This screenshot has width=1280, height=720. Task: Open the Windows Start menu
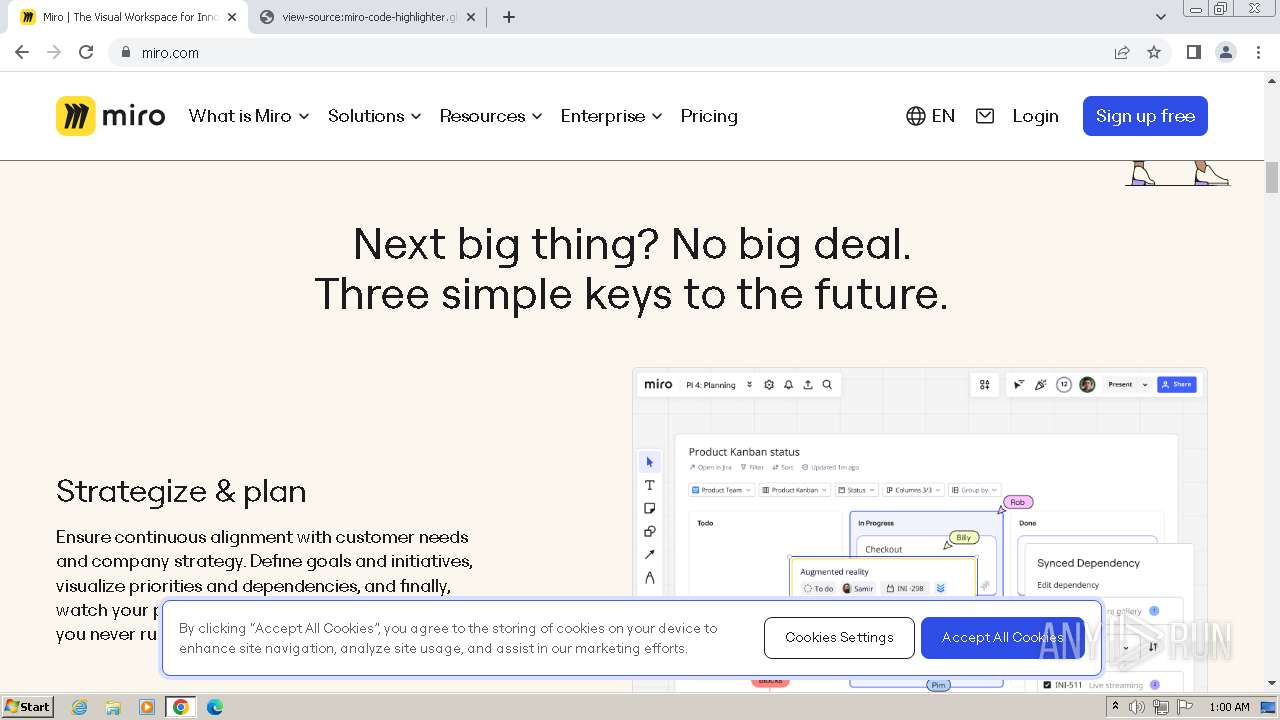pos(27,707)
